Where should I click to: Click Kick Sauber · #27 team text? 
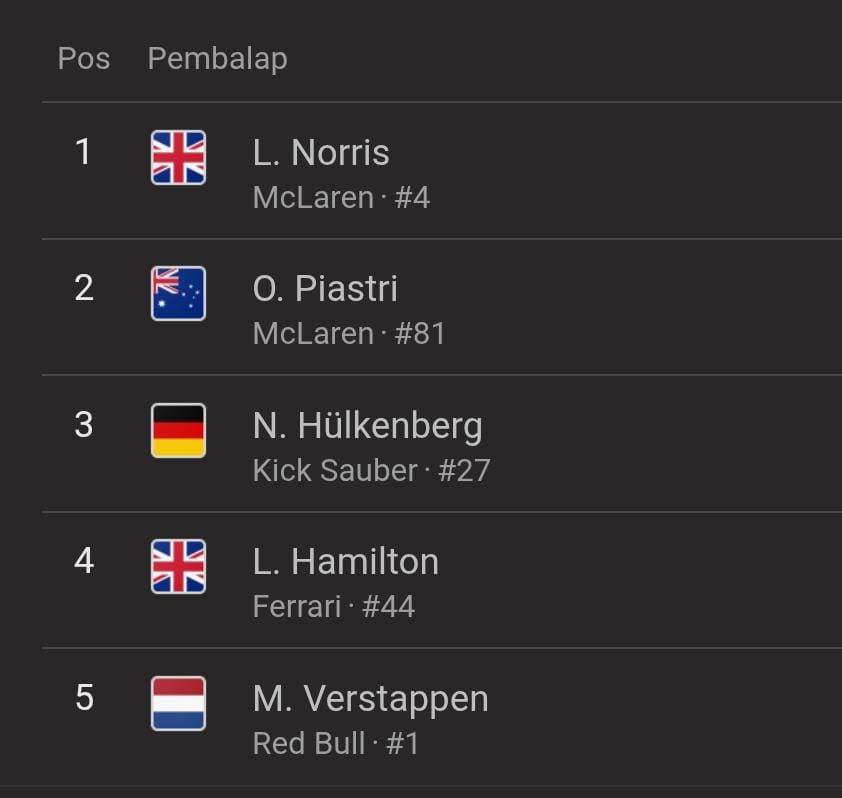pyautogui.click(x=372, y=470)
